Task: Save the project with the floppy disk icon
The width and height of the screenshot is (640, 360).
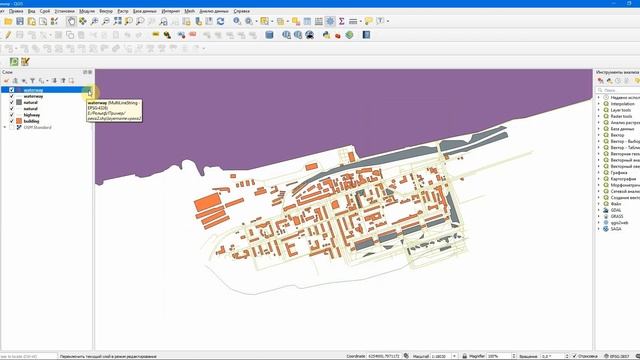Action: [20, 21]
